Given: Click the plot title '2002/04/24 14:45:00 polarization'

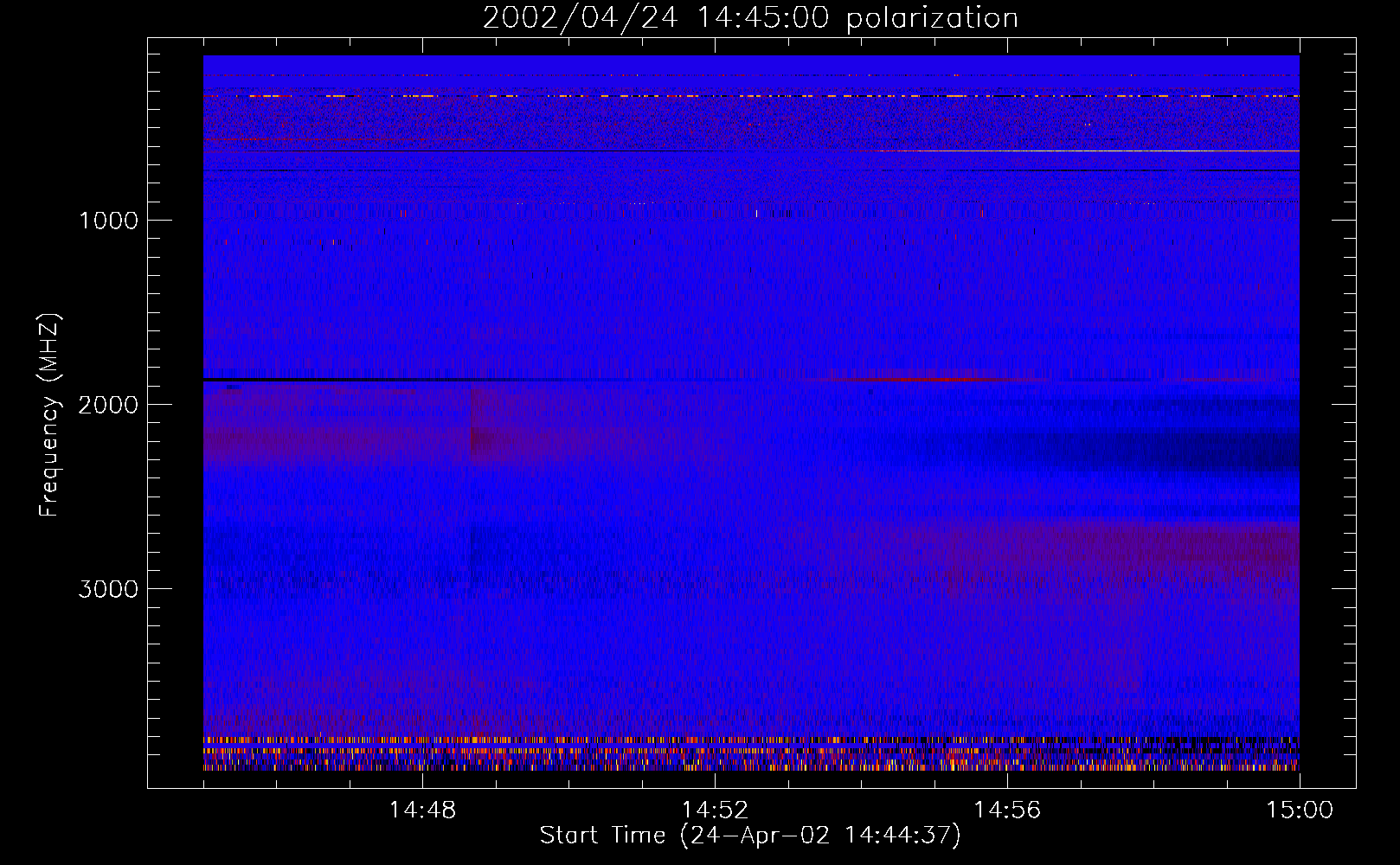Looking at the screenshot, I should pyautogui.click(x=750, y=18).
